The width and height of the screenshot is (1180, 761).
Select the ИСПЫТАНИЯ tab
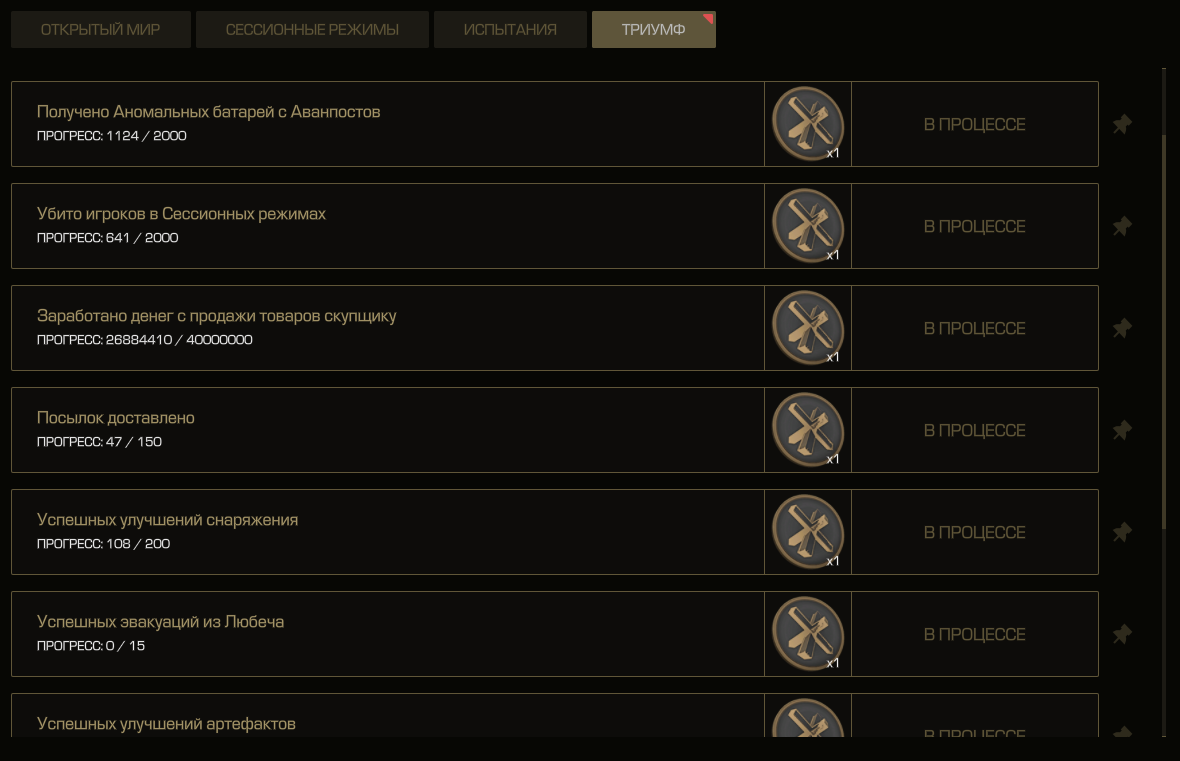click(x=510, y=29)
